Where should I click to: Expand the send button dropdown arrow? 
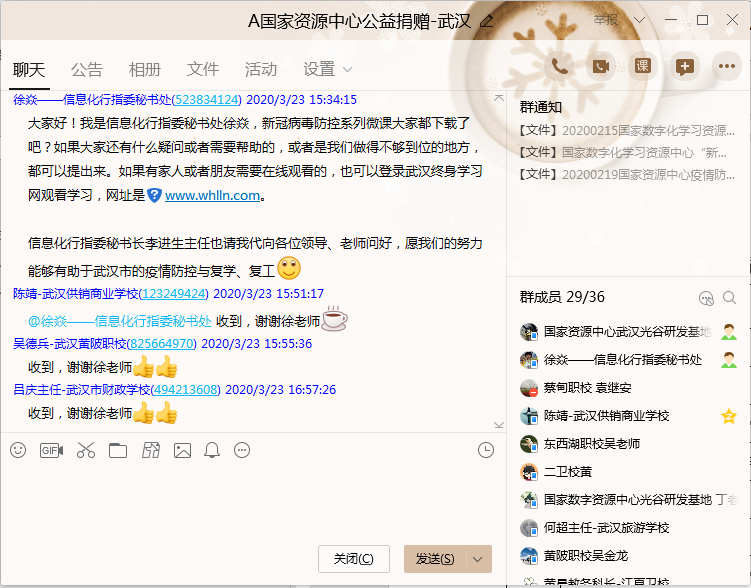479,558
